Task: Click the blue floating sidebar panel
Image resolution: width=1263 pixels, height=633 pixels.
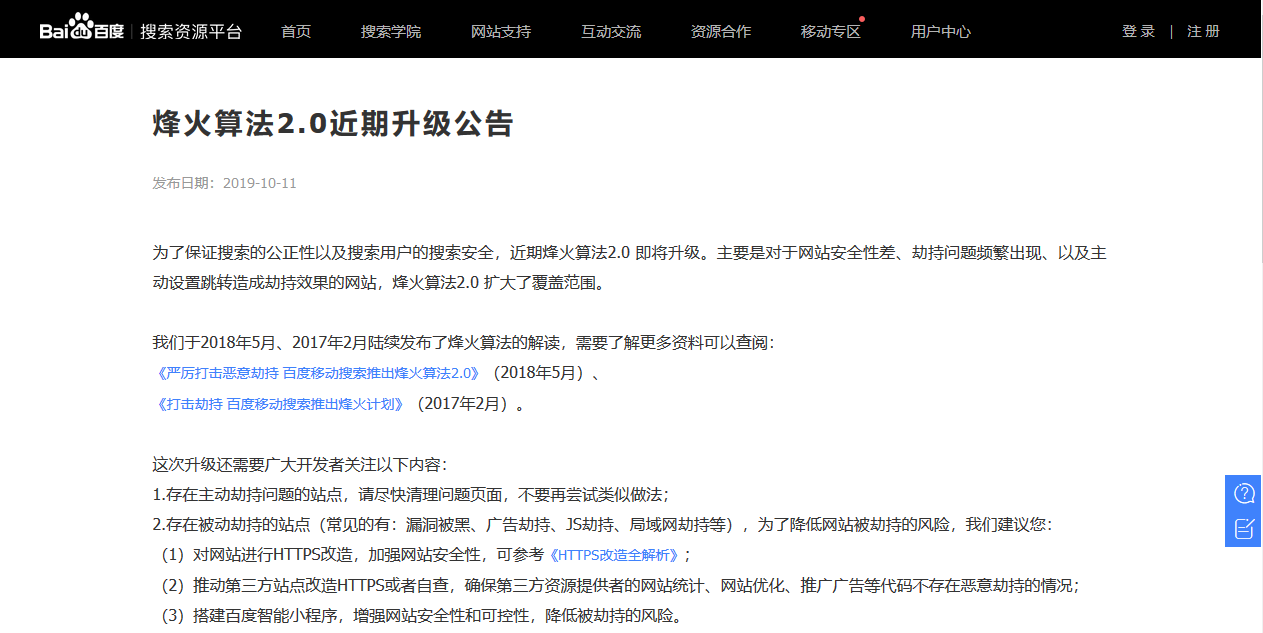Action: 1243,511
